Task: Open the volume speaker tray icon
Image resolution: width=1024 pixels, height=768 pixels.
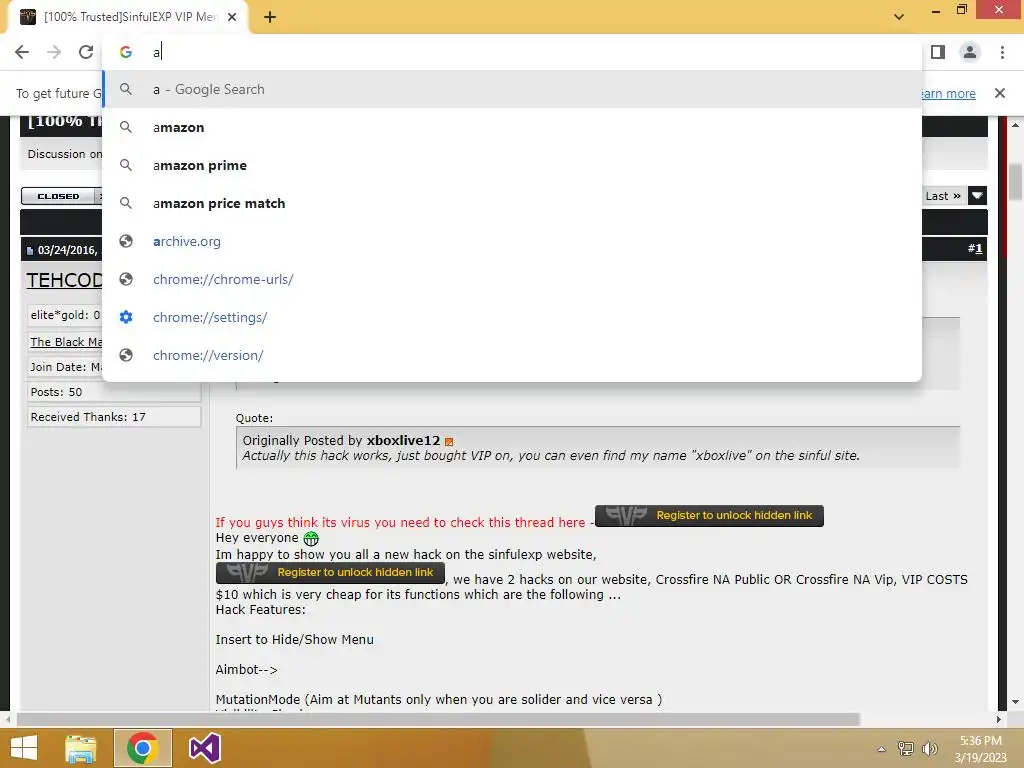Action: pos(929,749)
